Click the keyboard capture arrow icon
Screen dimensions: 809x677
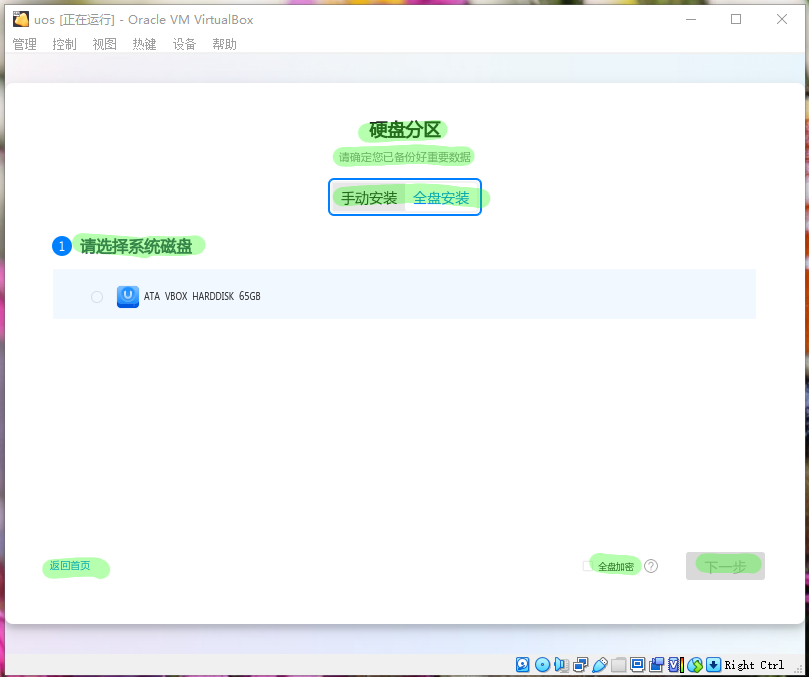coord(713,665)
